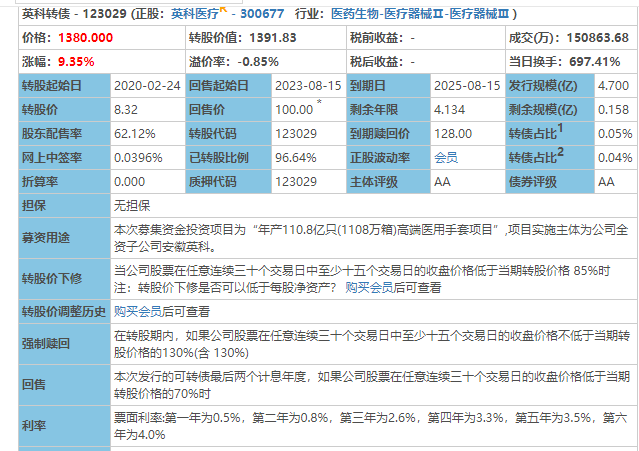Image resolution: width=639 pixels, height=451 pixels.
Task: Click the 股东配售率 header cell
Action: pyautogui.click(x=64, y=134)
